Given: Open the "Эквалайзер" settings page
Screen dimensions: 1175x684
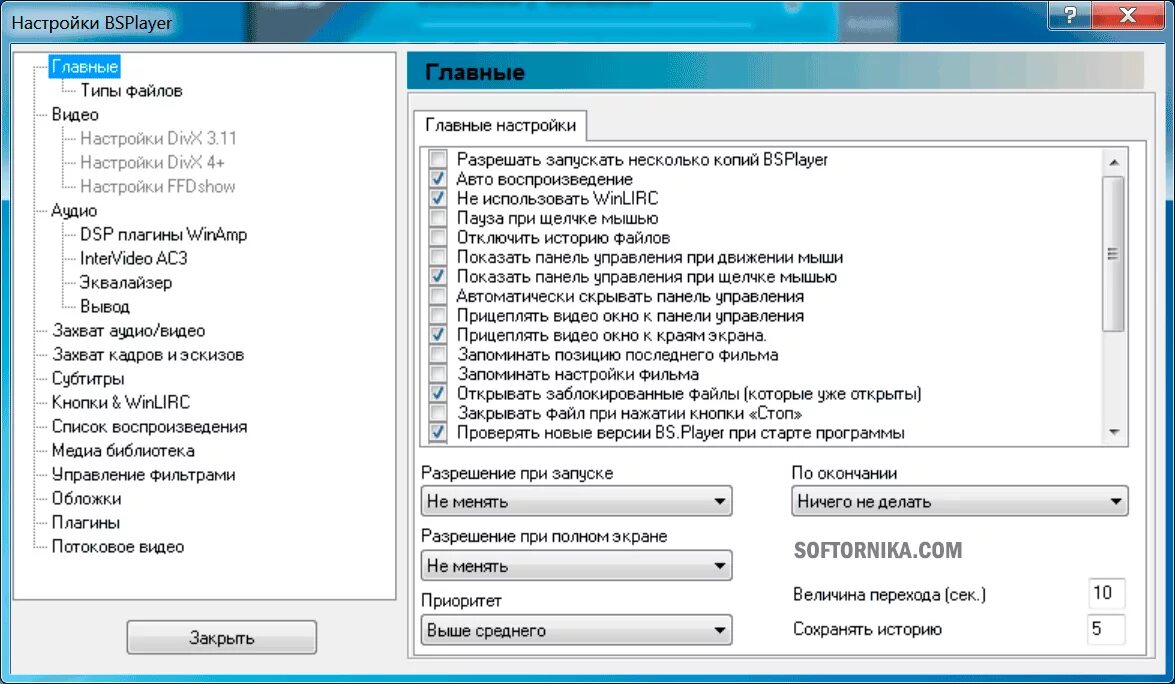Looking at the screenshot, I should [x=127, y=283].
